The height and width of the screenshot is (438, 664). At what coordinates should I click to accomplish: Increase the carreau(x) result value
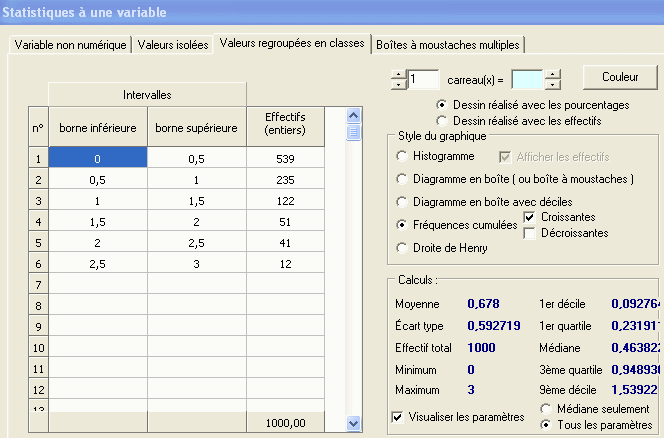pyautogui.click(x=553, y=73)
